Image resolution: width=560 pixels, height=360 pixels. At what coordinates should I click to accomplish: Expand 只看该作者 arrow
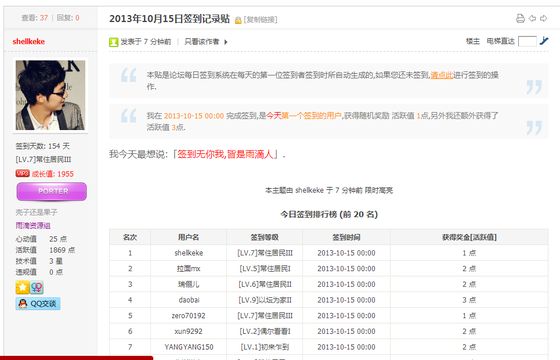click(x=226, y=42)
